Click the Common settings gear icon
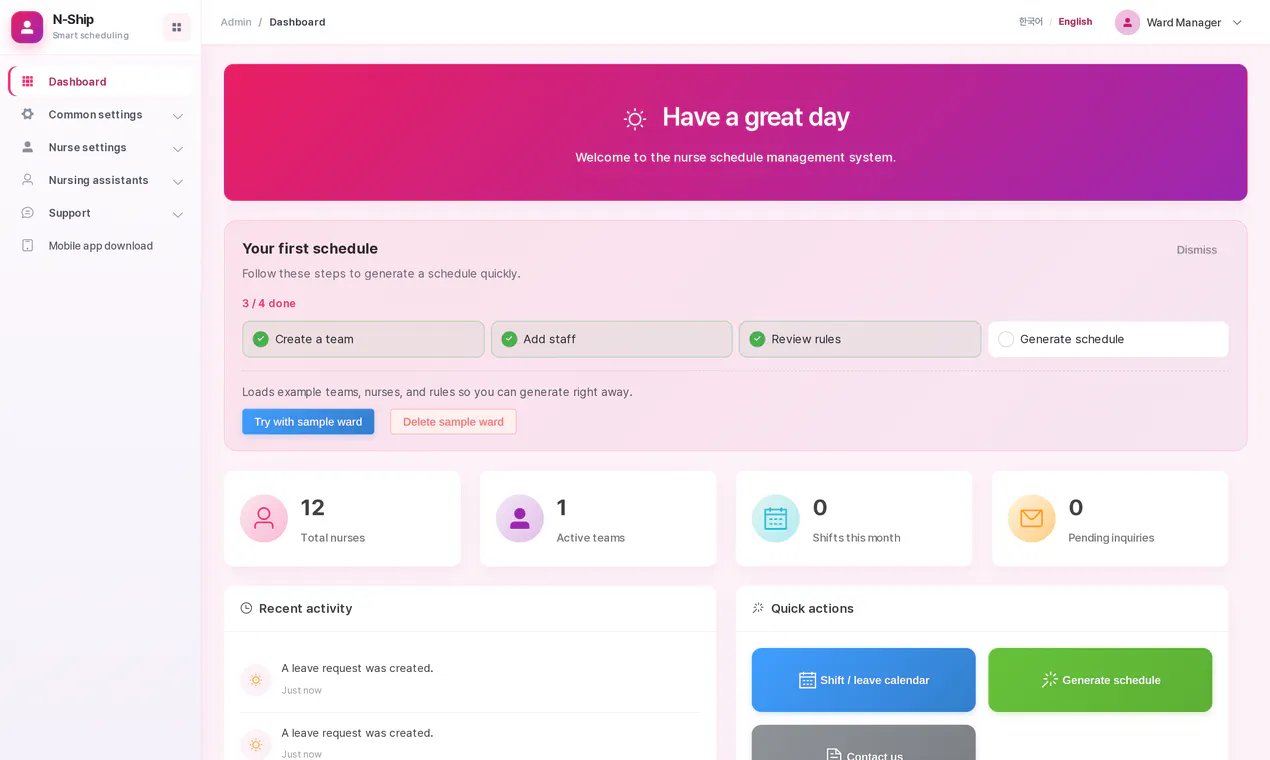 tap(28, 115)
